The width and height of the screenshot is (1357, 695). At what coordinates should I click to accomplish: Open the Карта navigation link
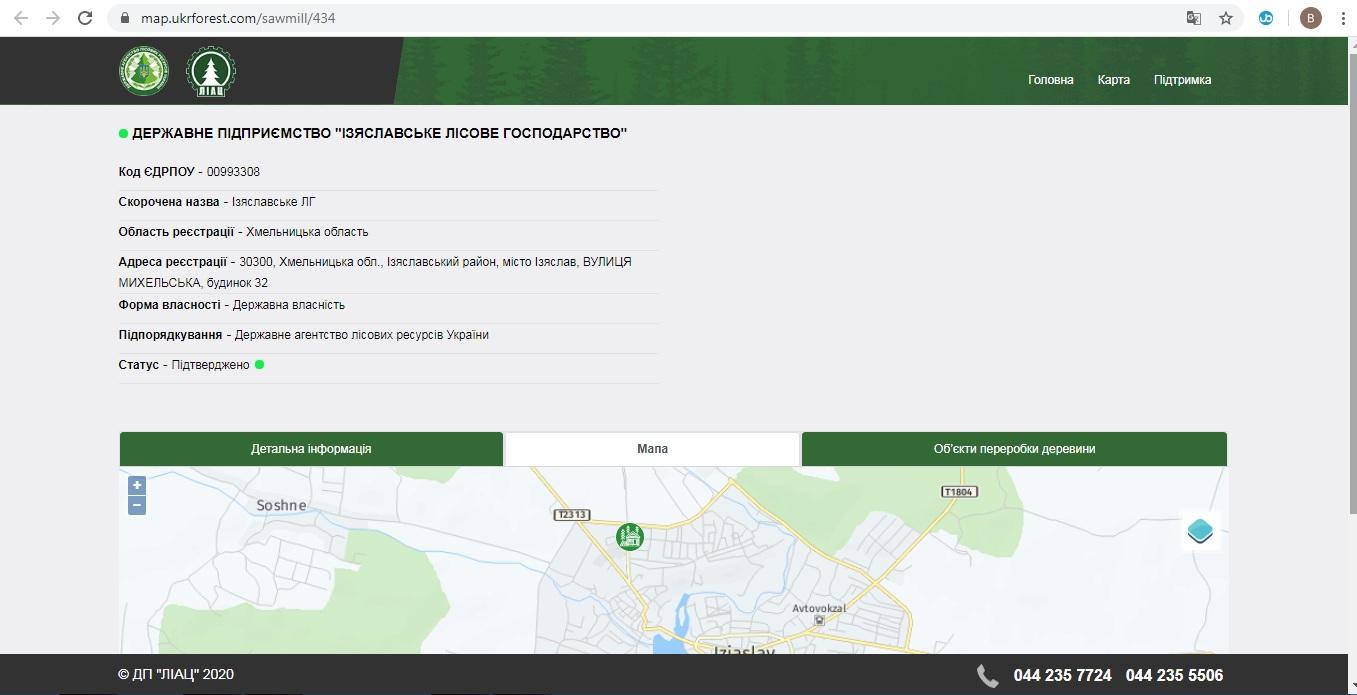point(1113,80)
